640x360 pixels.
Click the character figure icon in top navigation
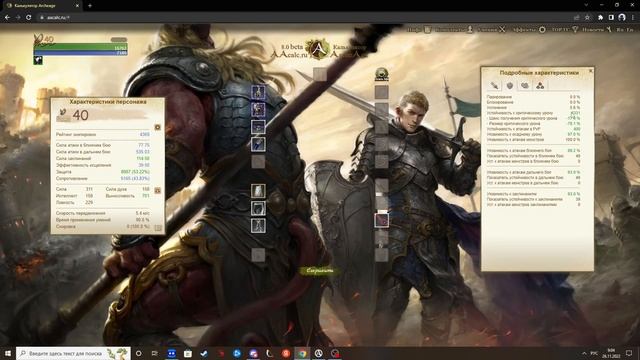point(470,29)
